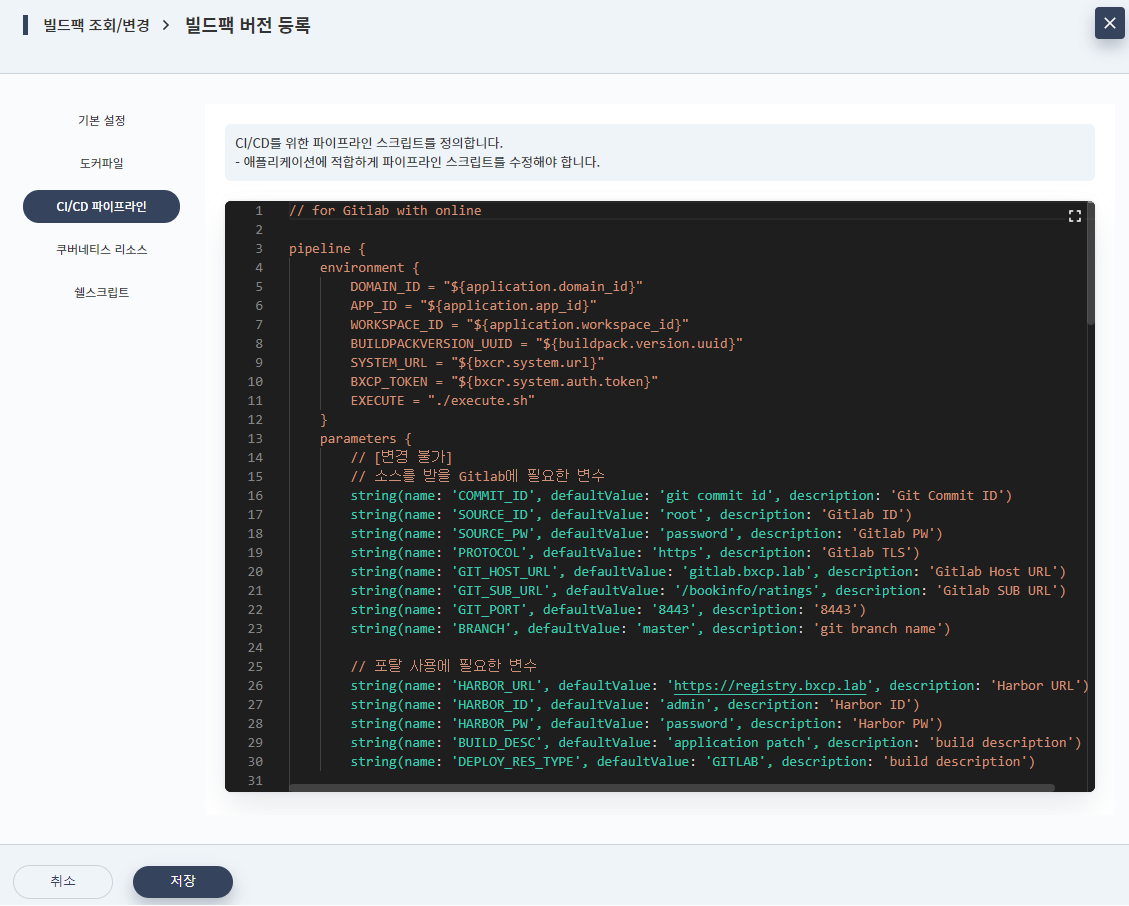The width and height of the screenshot is (1129, 906).
Task: Click the editor vertical scrollbar thumb
Action: 1090,264
